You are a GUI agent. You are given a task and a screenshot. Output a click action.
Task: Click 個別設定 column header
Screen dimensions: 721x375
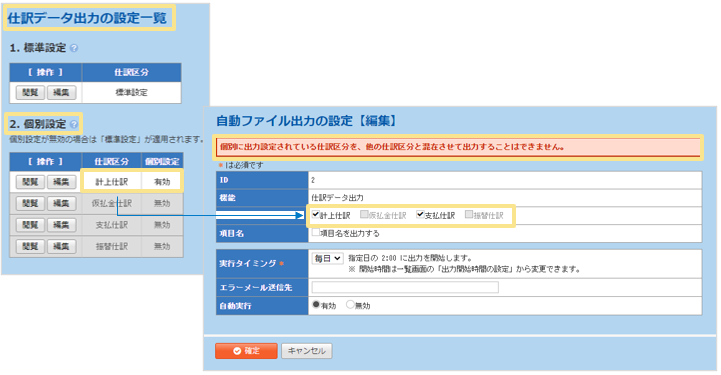point(162,162)
